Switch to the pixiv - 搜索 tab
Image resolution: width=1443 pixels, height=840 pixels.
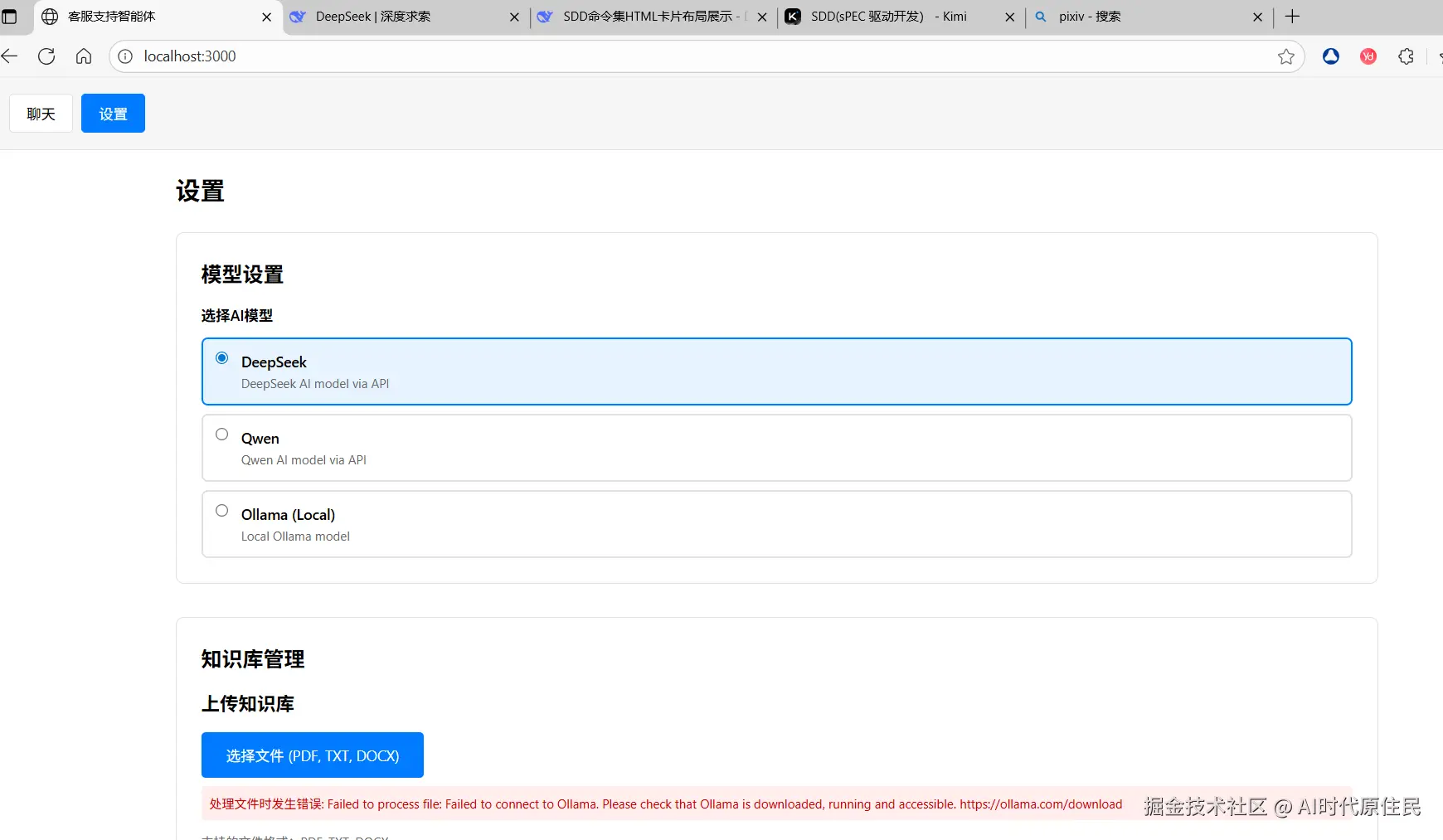1149,17
